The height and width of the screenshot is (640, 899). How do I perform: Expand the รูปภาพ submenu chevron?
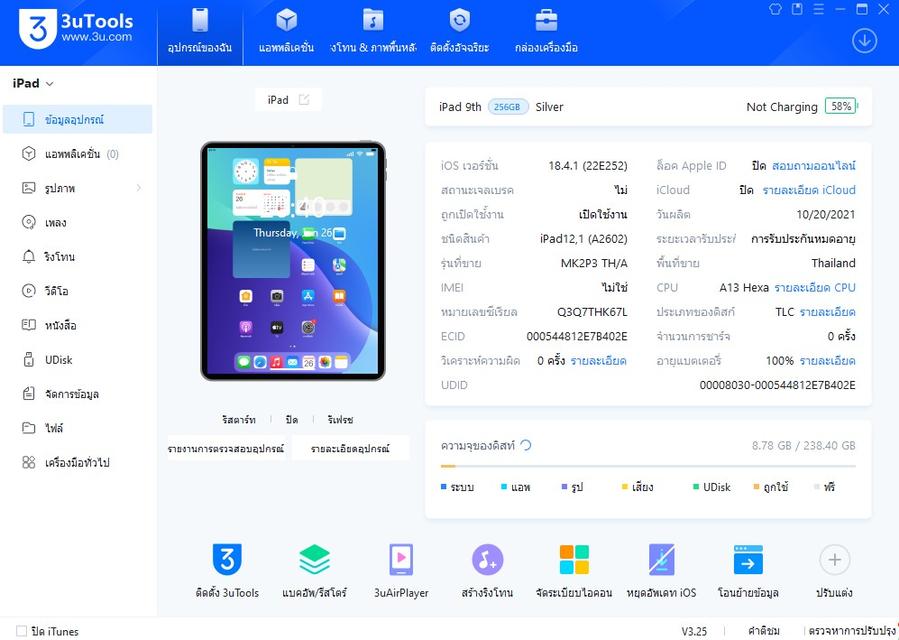(139, 188)
